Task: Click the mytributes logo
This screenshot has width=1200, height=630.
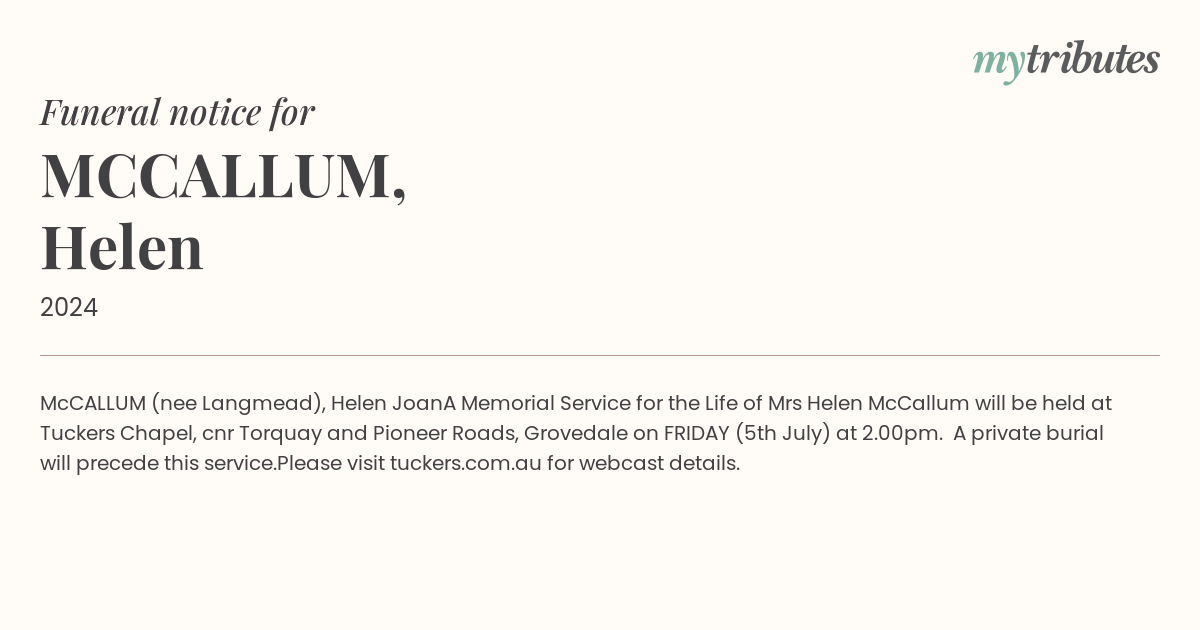Action: point(1066,60)
